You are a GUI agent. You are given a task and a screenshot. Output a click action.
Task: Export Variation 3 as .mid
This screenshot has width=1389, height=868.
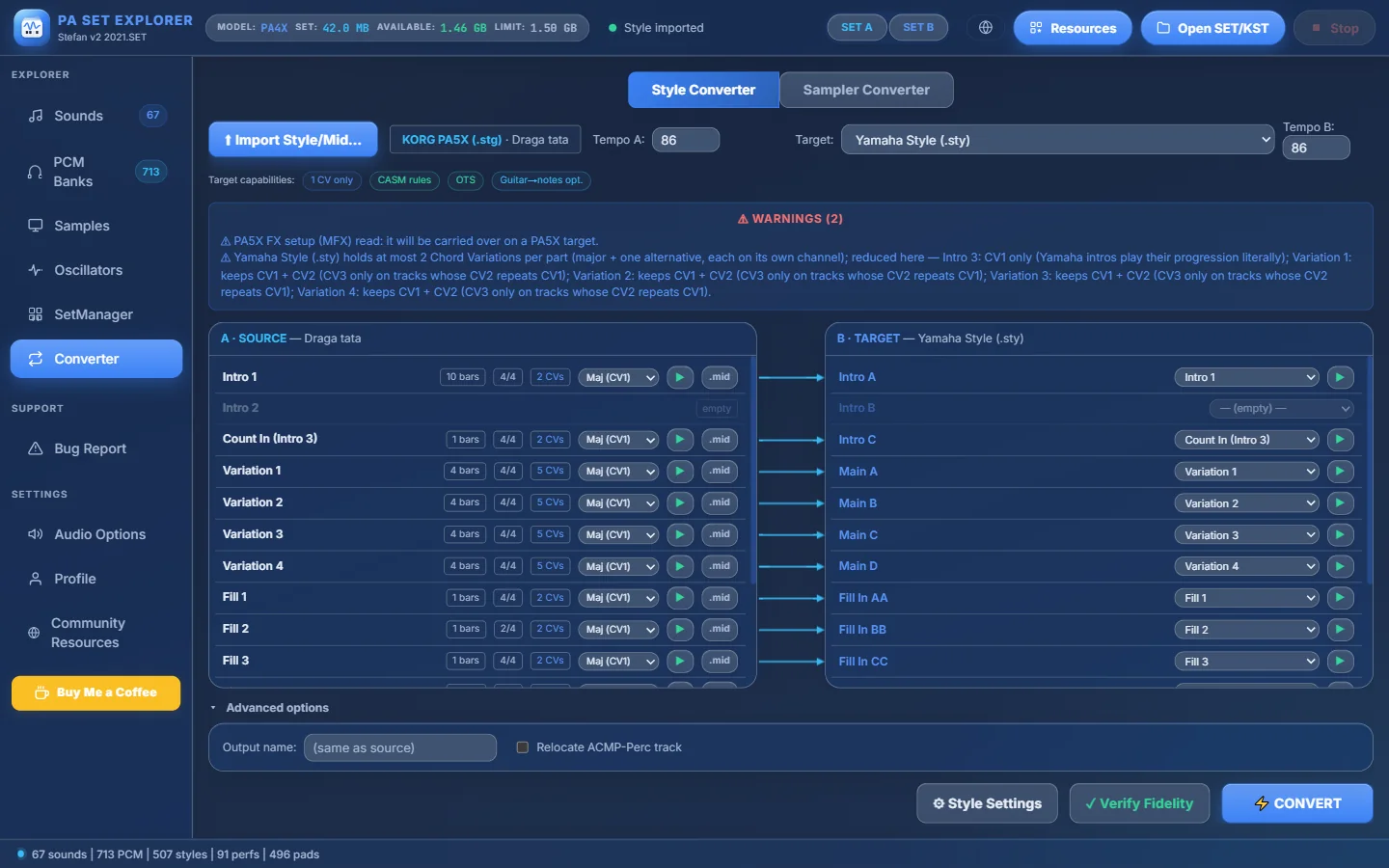click(x=720, y=534)
